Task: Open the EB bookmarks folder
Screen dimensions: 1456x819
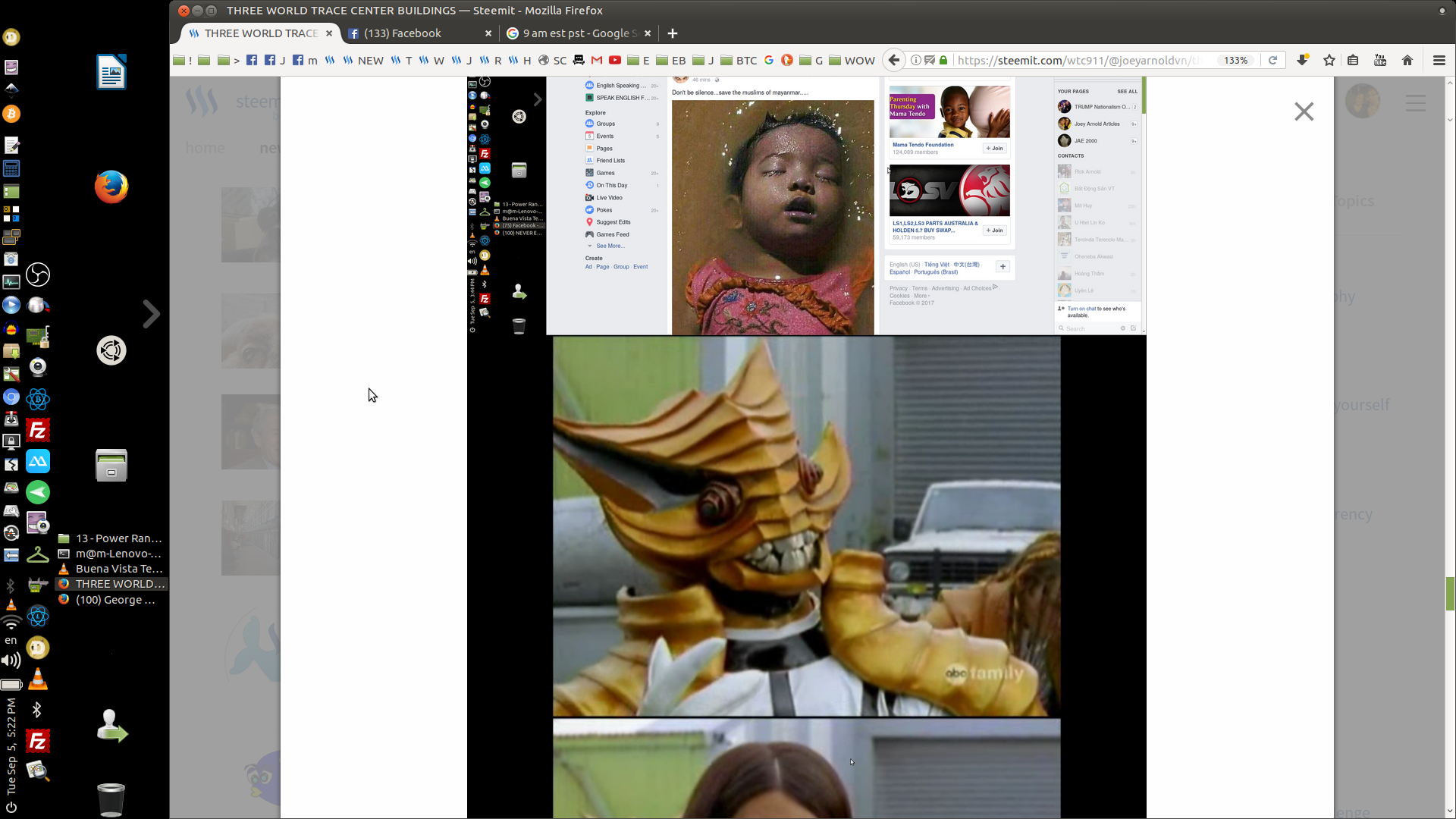Action: click(670, 60)
